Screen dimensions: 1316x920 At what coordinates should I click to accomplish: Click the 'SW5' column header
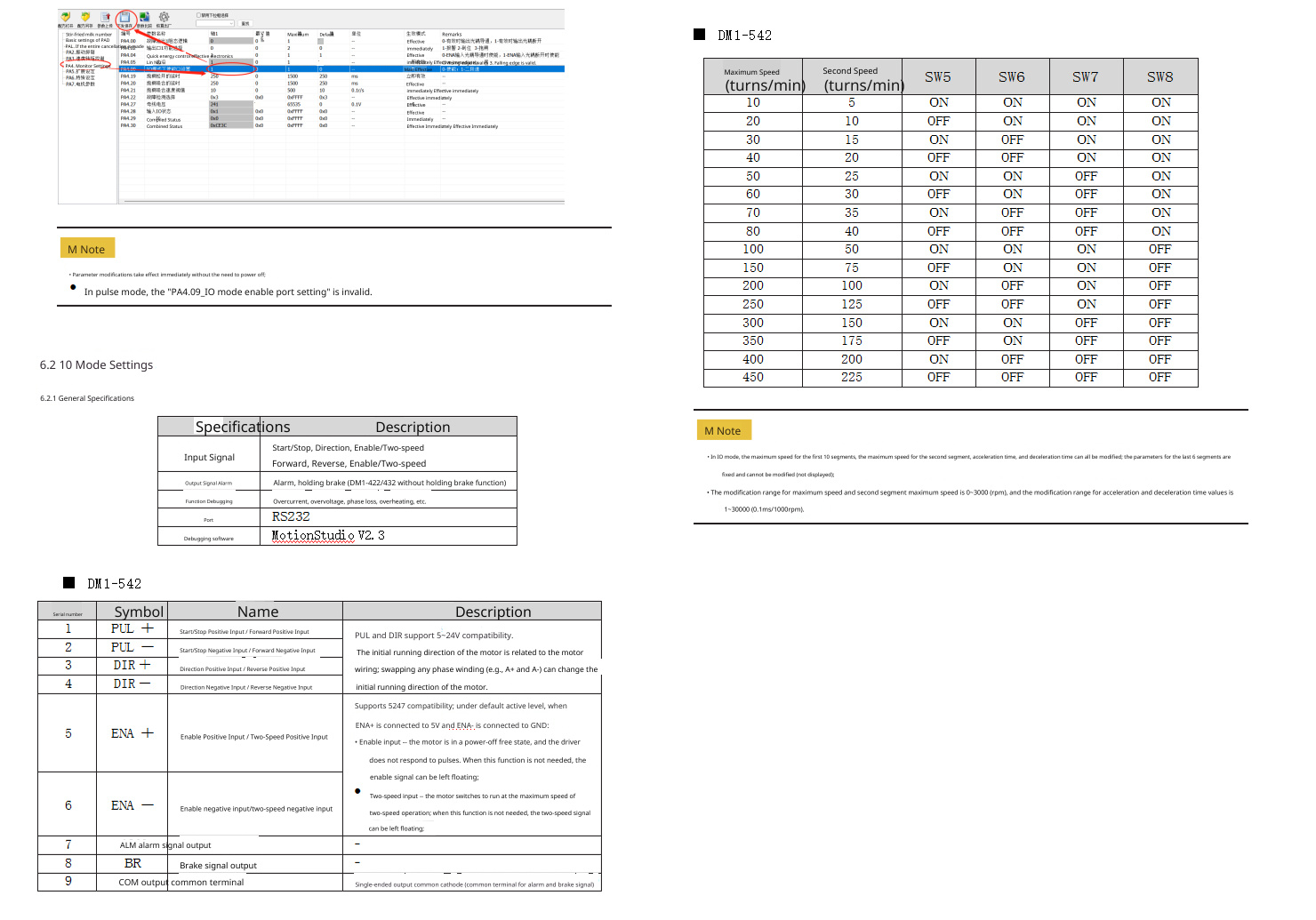point(938,77)
